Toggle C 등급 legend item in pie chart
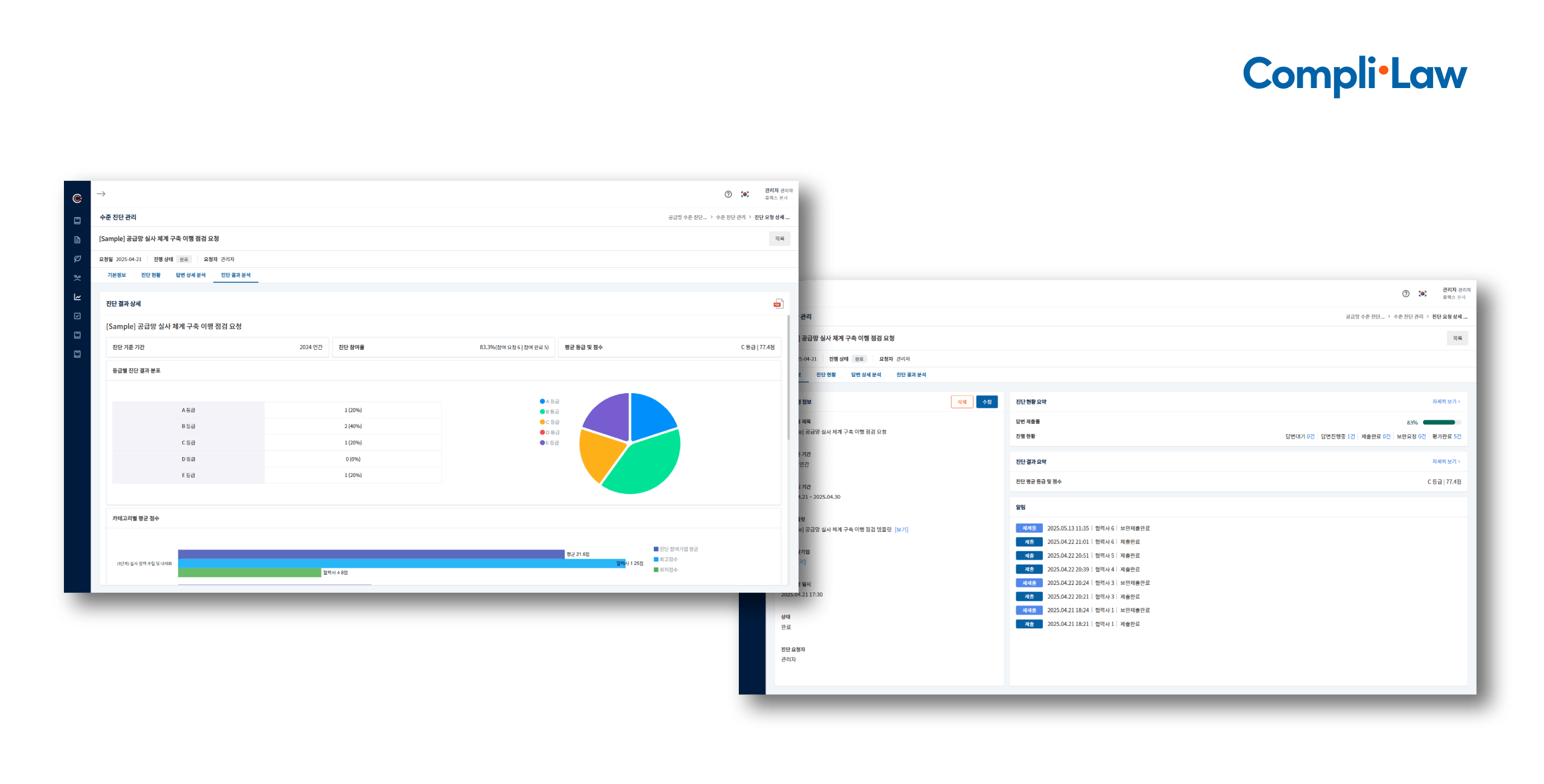1544x784 pixels. tap(550, 422)
